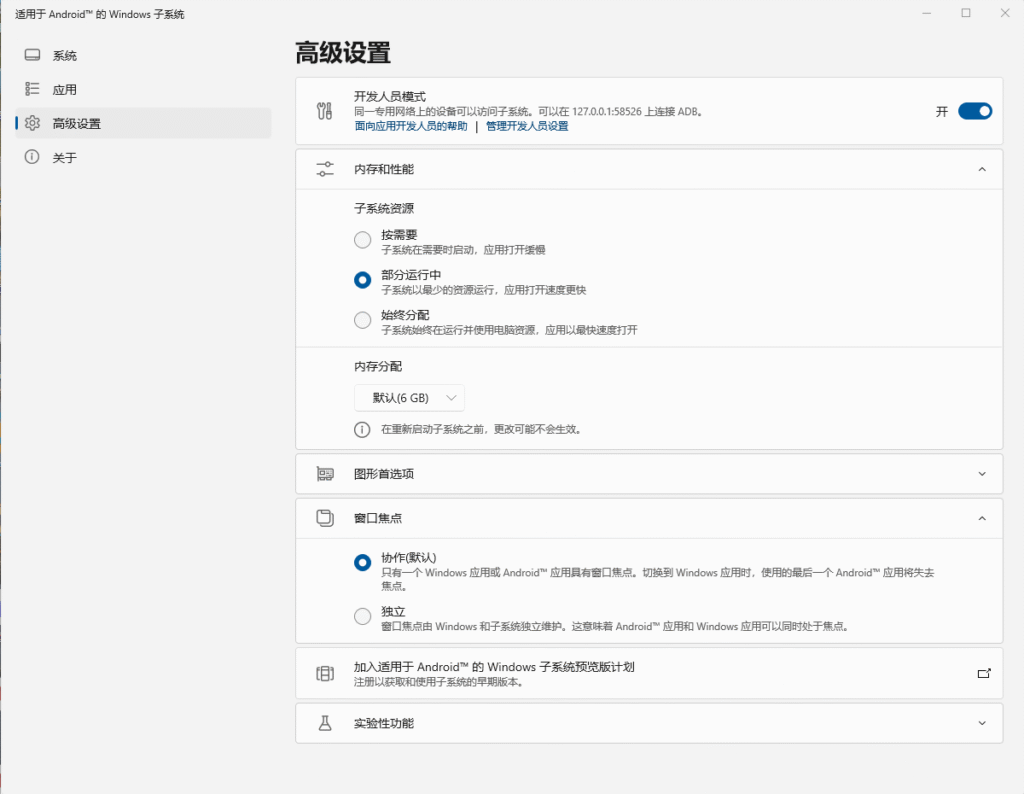Open the 内存分配 默认(6 GB) dropdown
1024x794 pixels.
pos(409,398)
